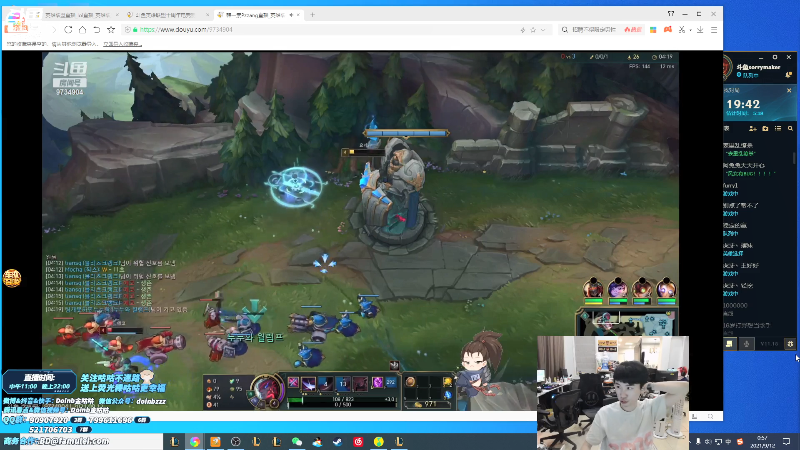Select the scissors screenshot tool
This screenshot has width=800, height=450.
(x=682, y=30)
